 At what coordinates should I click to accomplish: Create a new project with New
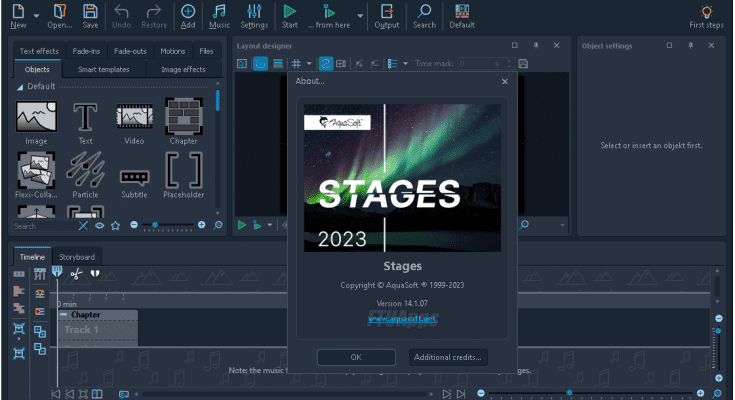[18, 16]
